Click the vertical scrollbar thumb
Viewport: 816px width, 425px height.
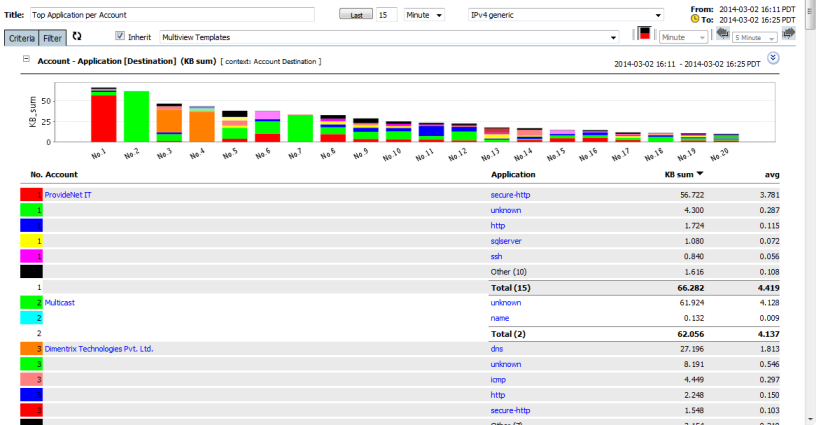(810, 15)
